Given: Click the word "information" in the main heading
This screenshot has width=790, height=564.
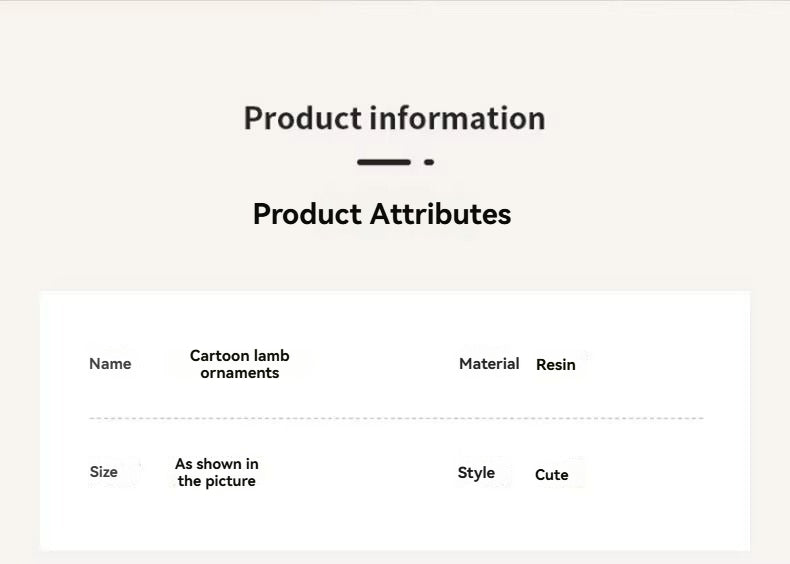Looking at the screenshot, I should [457, 118].
